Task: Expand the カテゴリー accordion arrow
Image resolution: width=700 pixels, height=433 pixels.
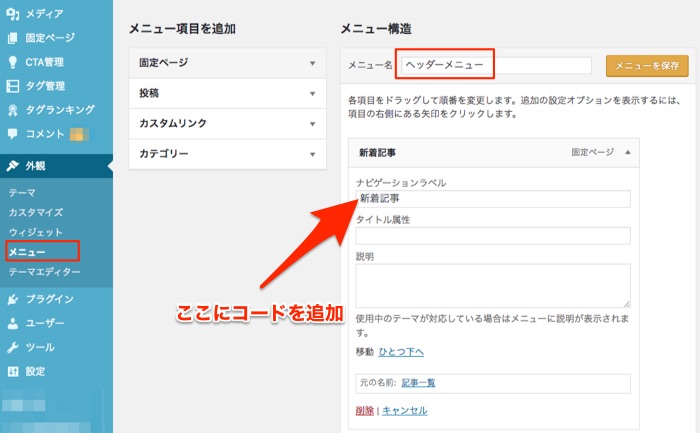Action: coord(312,154)
